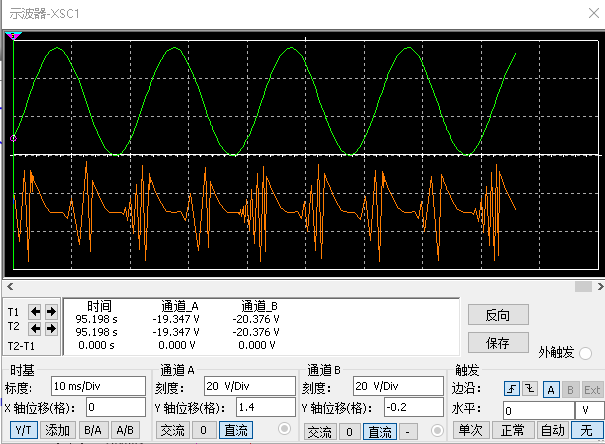Select falling edge trigger icon
The width and height of the screenshot is (605, 444).
point(530,389)
